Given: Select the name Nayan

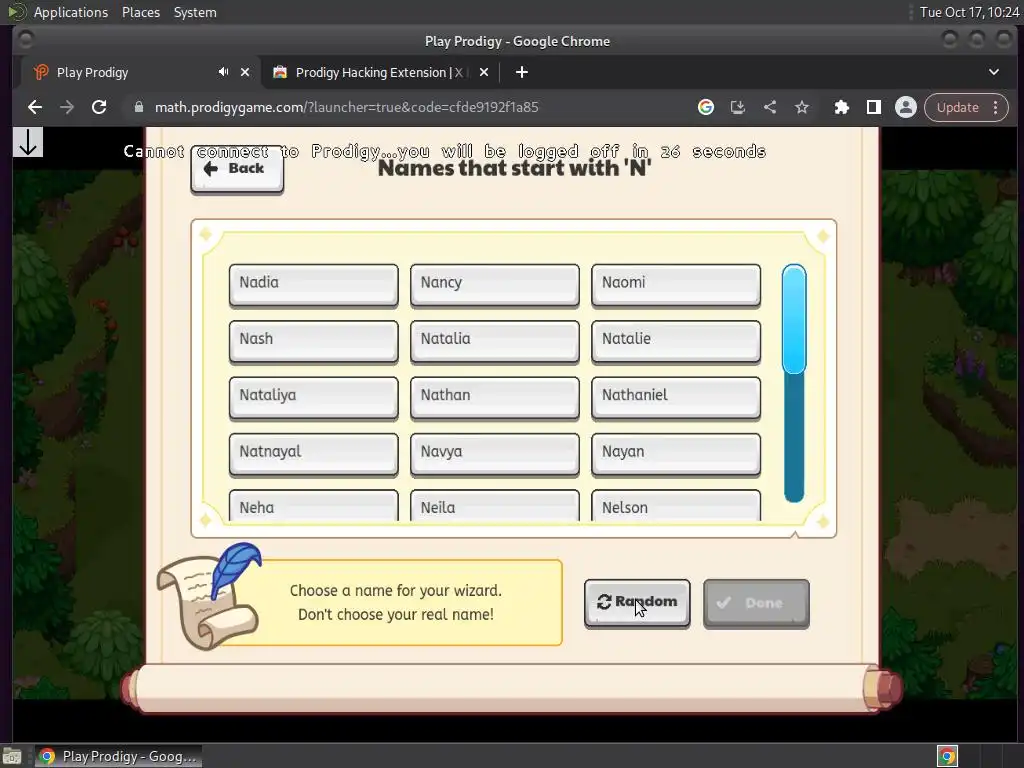Looking at the screenshot, I should 676,453.
